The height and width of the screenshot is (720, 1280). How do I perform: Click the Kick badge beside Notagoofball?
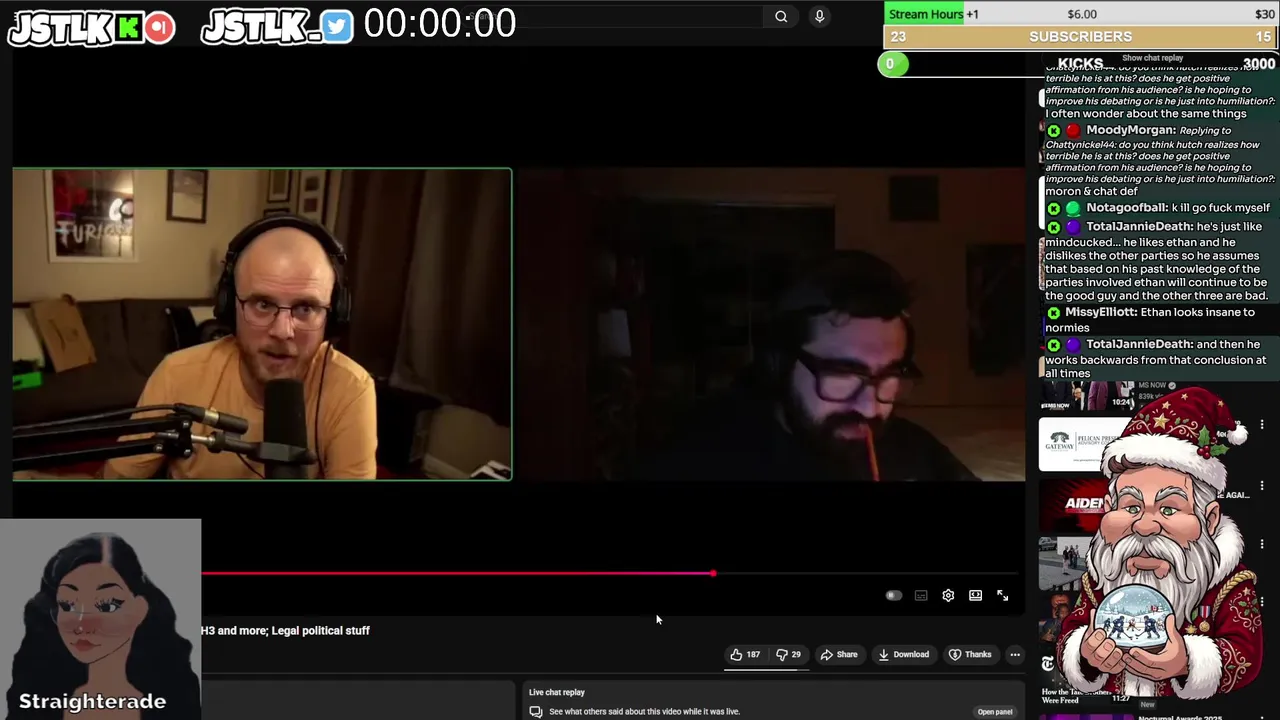click(1053, 209)
